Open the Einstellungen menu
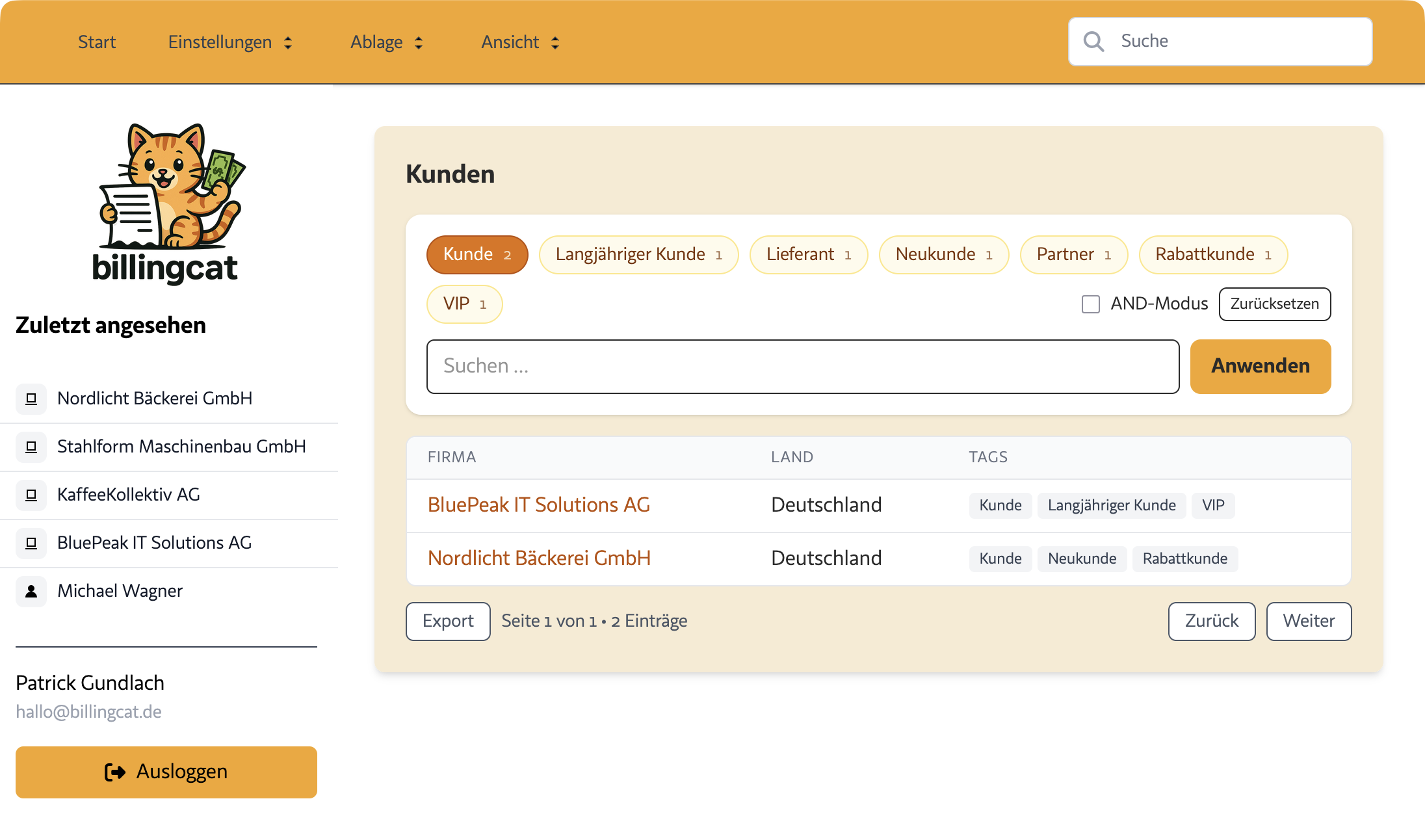The image size is (1425, 840). 229,42
